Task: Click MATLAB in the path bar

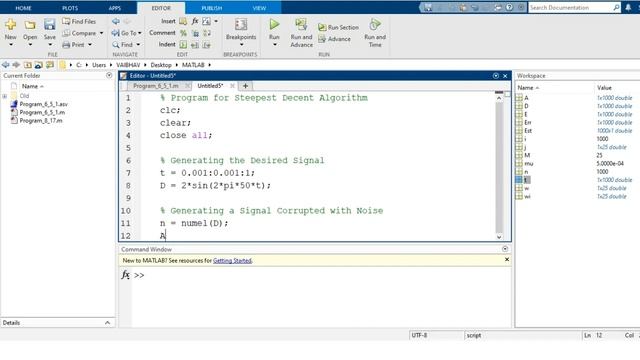Action: pos(193,65)
